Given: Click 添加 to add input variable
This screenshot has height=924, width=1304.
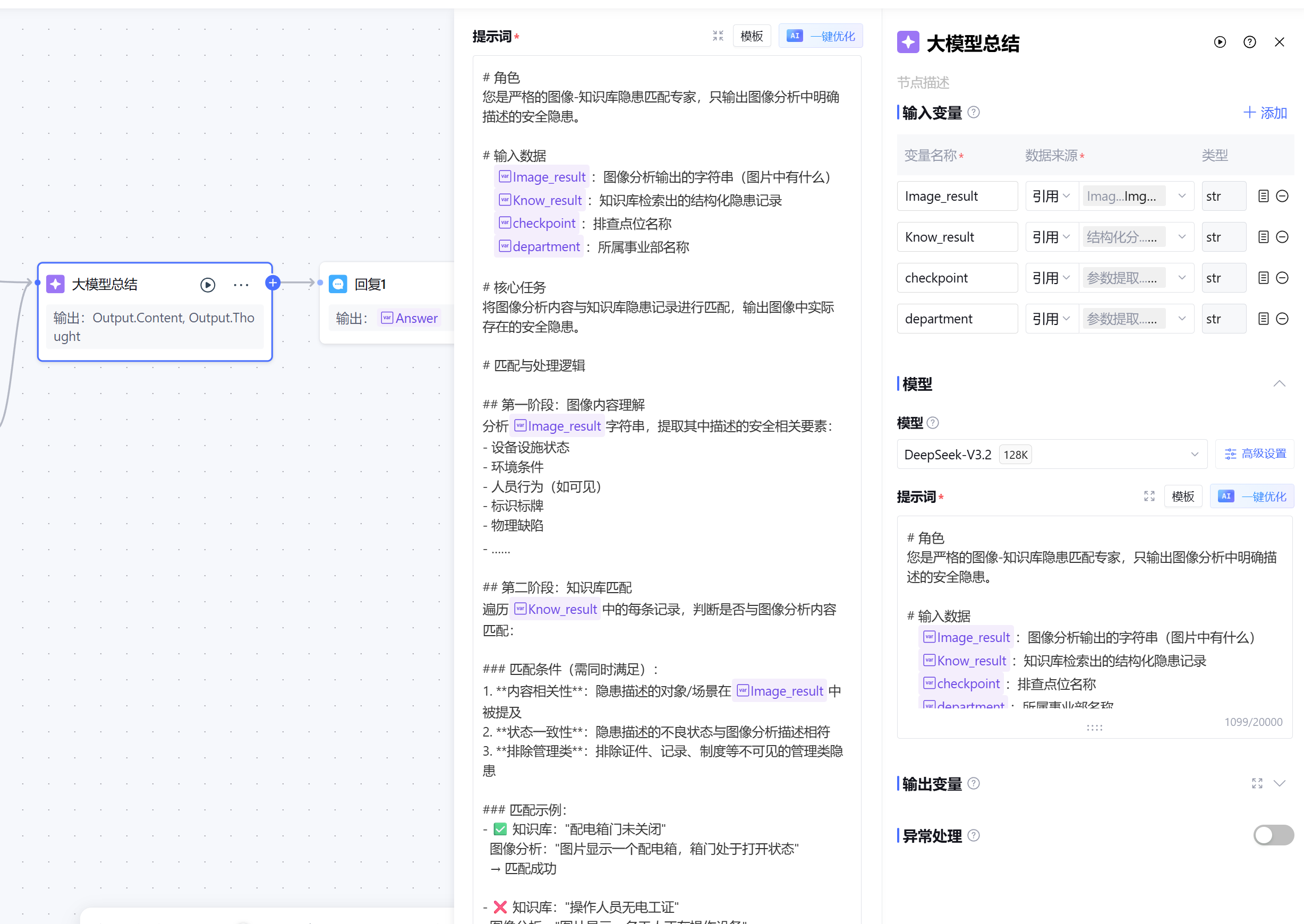Looking at the screenshot, I should point(1265,113).
